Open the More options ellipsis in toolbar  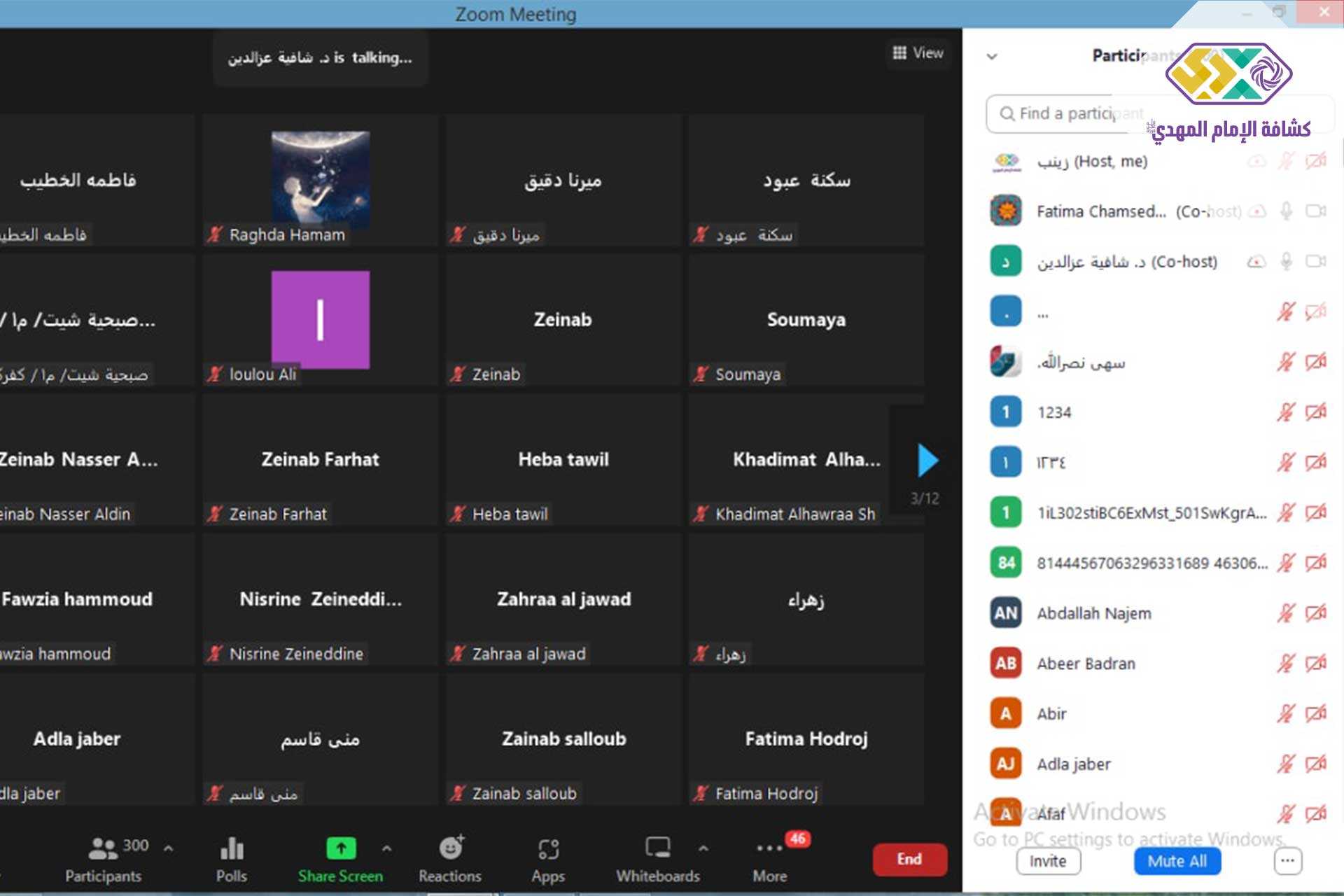point(769,848)
